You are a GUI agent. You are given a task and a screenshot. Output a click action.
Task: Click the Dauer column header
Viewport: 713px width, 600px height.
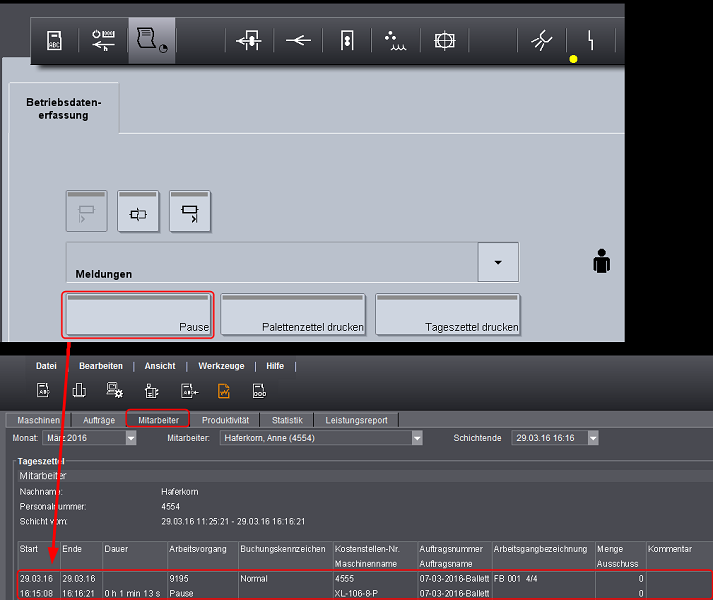[117, 549]
